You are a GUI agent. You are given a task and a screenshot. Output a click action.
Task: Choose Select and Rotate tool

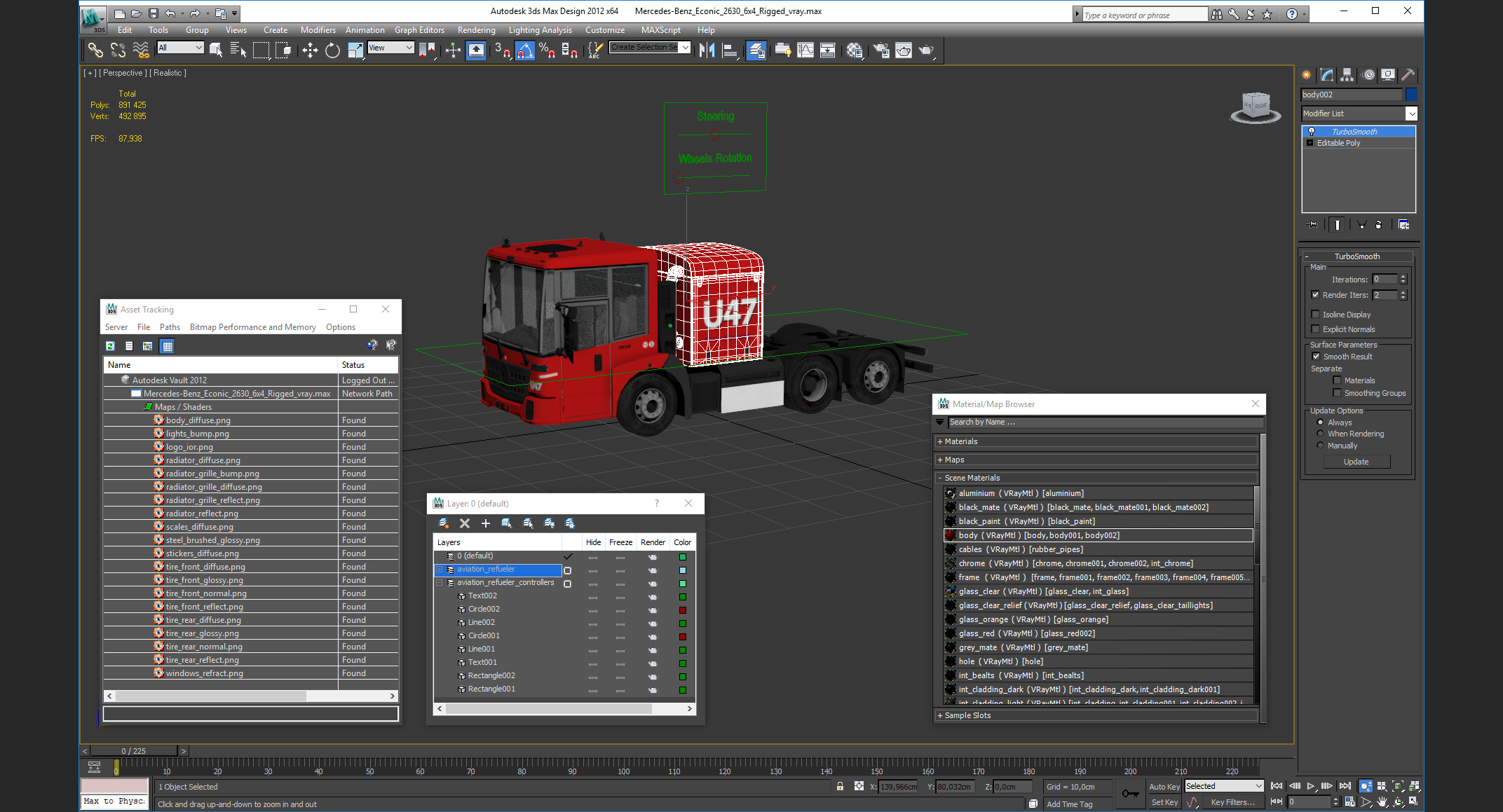(332, 50)
